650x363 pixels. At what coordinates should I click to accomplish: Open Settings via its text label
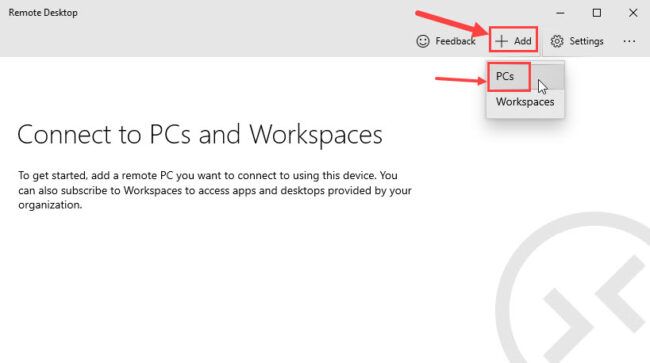coord(586,41)
